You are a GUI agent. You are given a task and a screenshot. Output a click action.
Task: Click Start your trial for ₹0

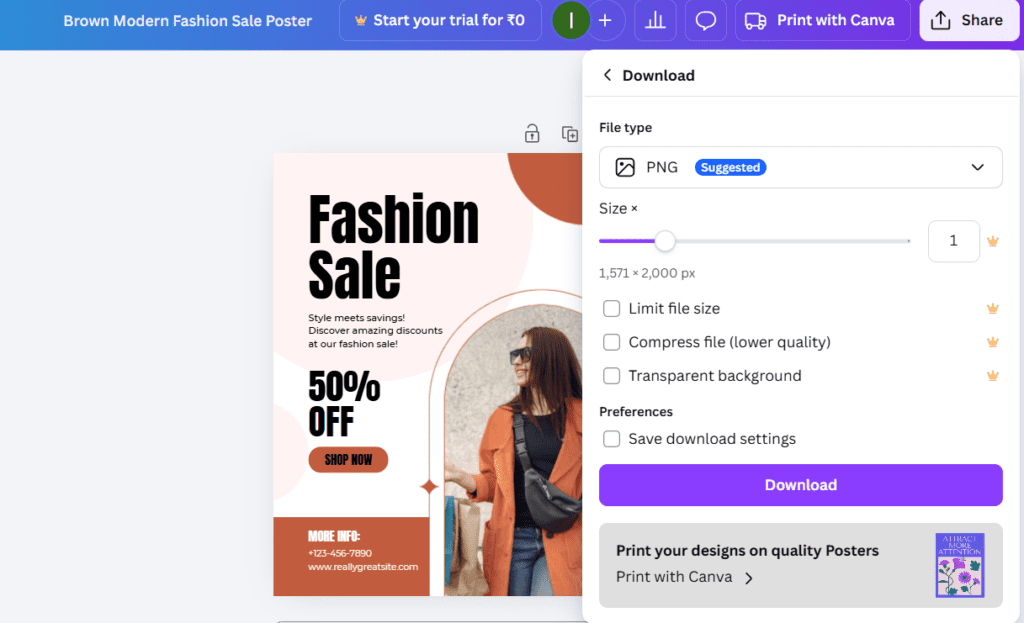click(x=440, y=21)
